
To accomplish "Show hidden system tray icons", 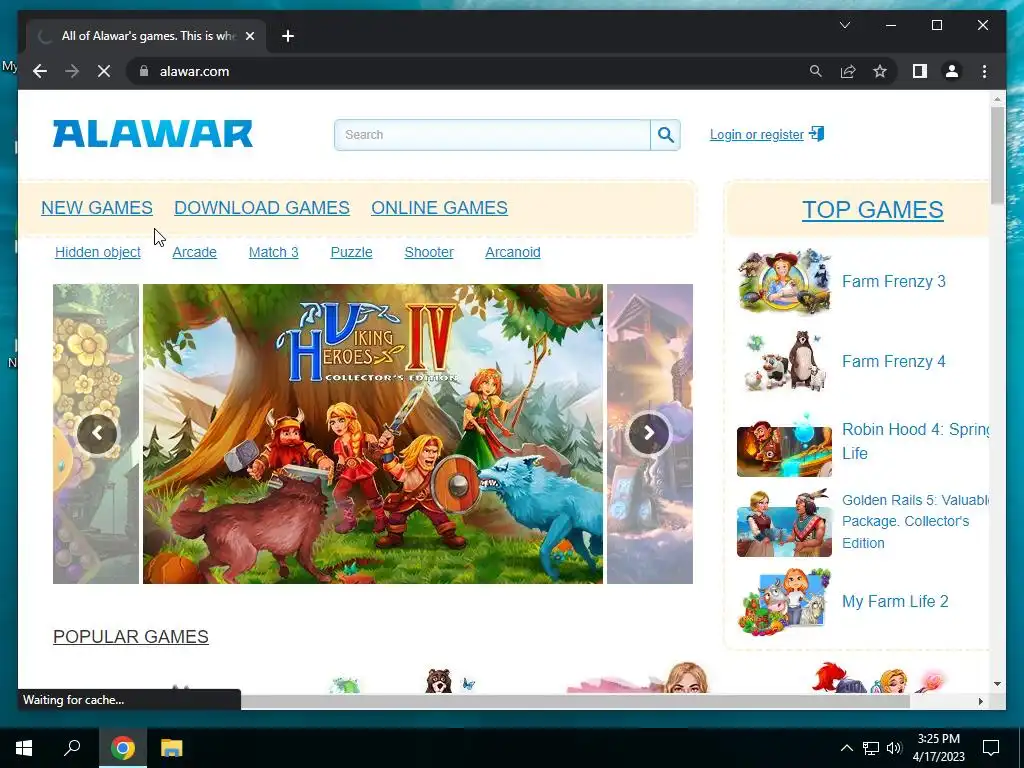I will (x=846, y=748).
